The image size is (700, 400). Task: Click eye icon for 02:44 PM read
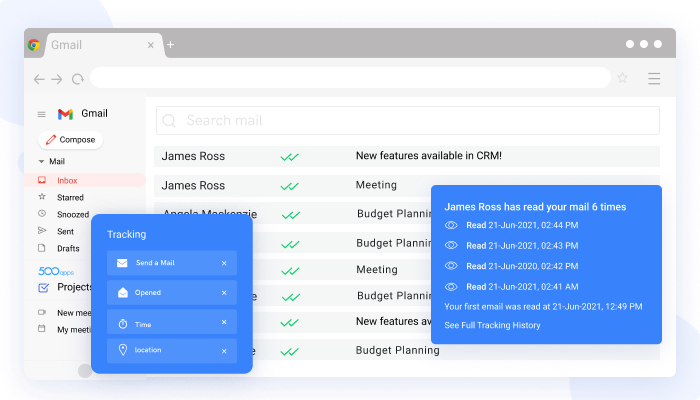click(x=451, y=225)
